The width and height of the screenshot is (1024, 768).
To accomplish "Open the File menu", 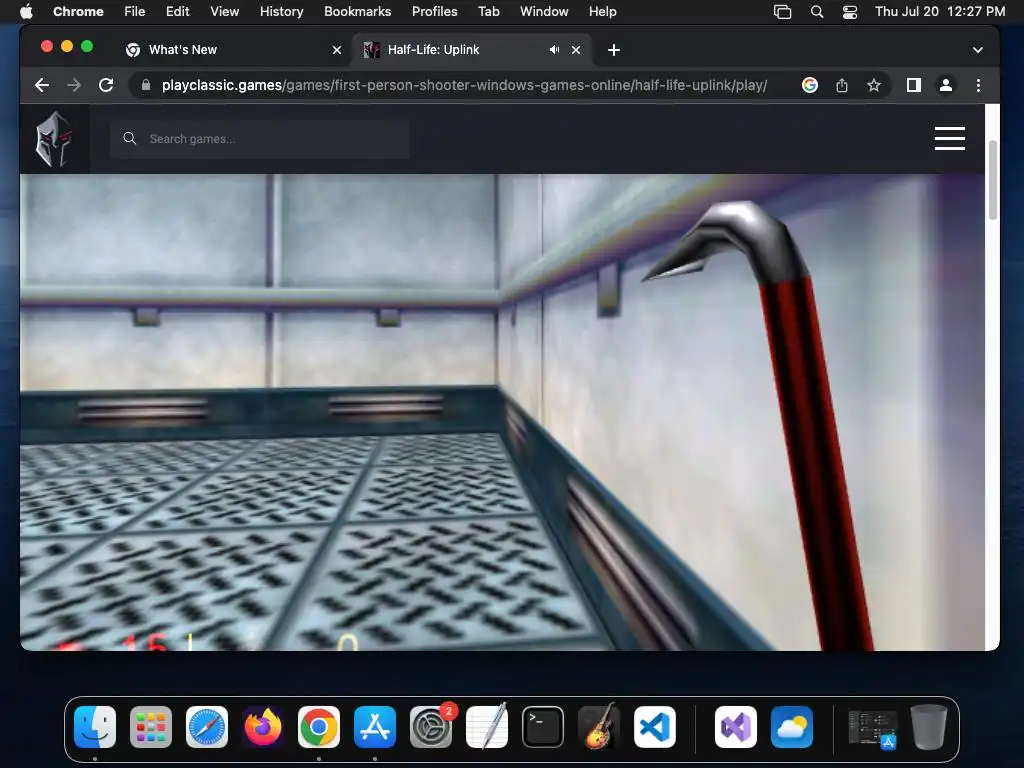I will (x=135, y=12).
